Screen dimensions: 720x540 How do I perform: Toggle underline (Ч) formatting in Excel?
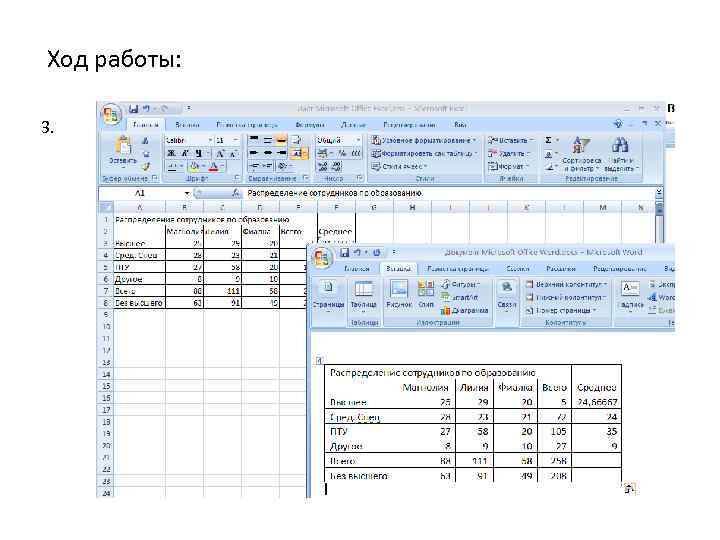198,153
